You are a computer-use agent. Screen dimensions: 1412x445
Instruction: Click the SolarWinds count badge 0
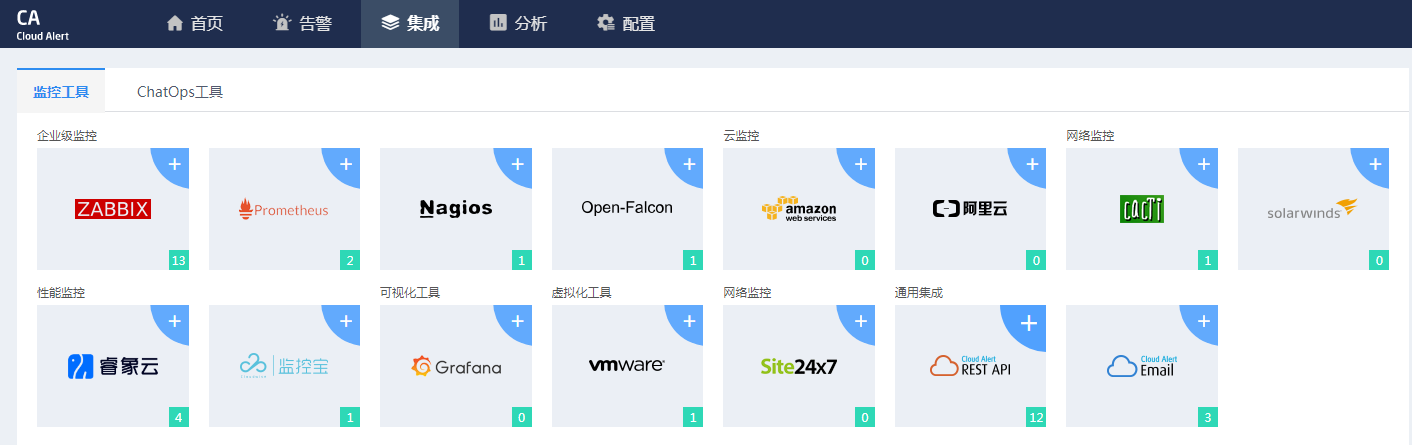click(x=1379, y=261)
